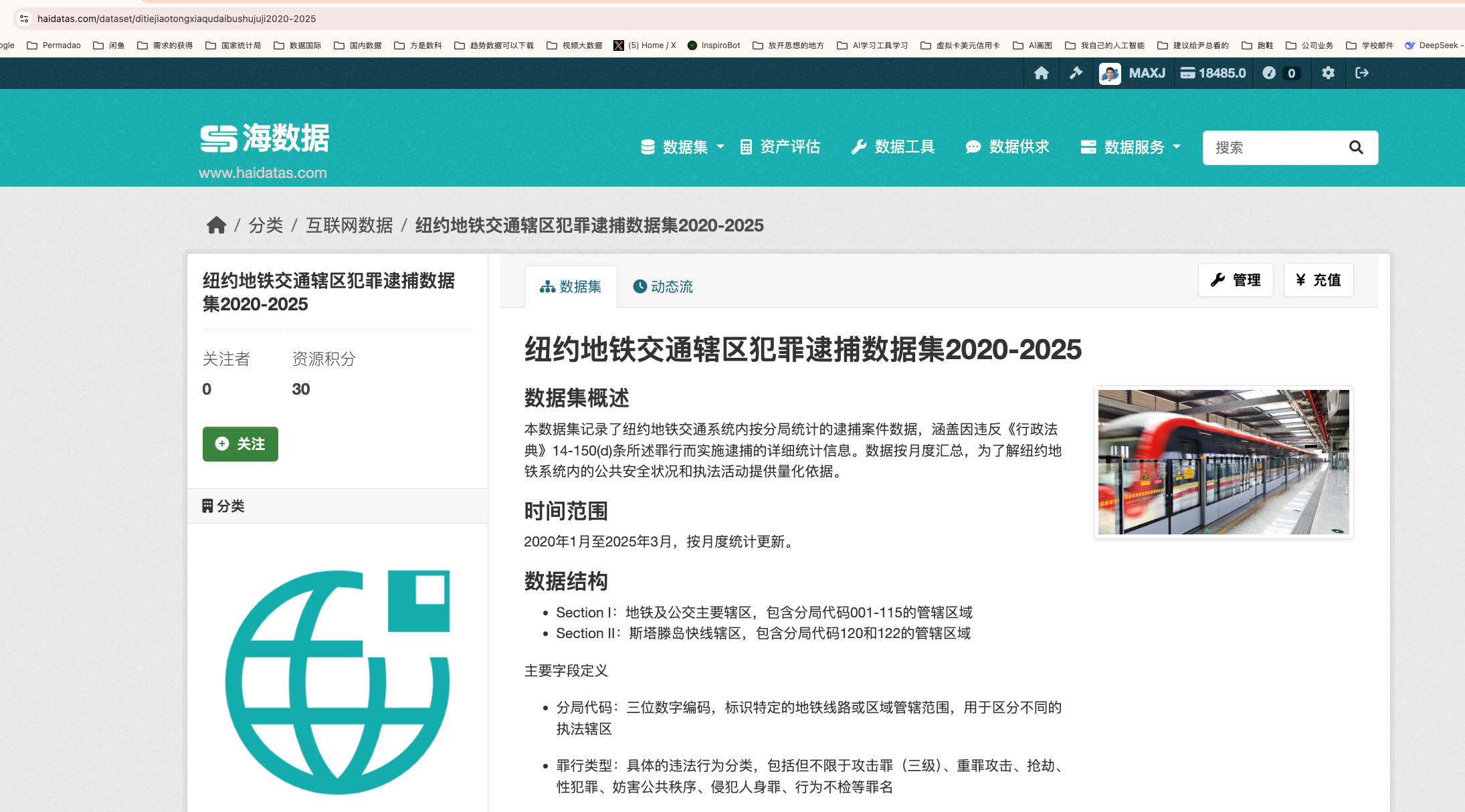The width and height of the screenshot is (1465, 812).
Task: Click the home icon in top dark bar
Action: point(1041,73)
